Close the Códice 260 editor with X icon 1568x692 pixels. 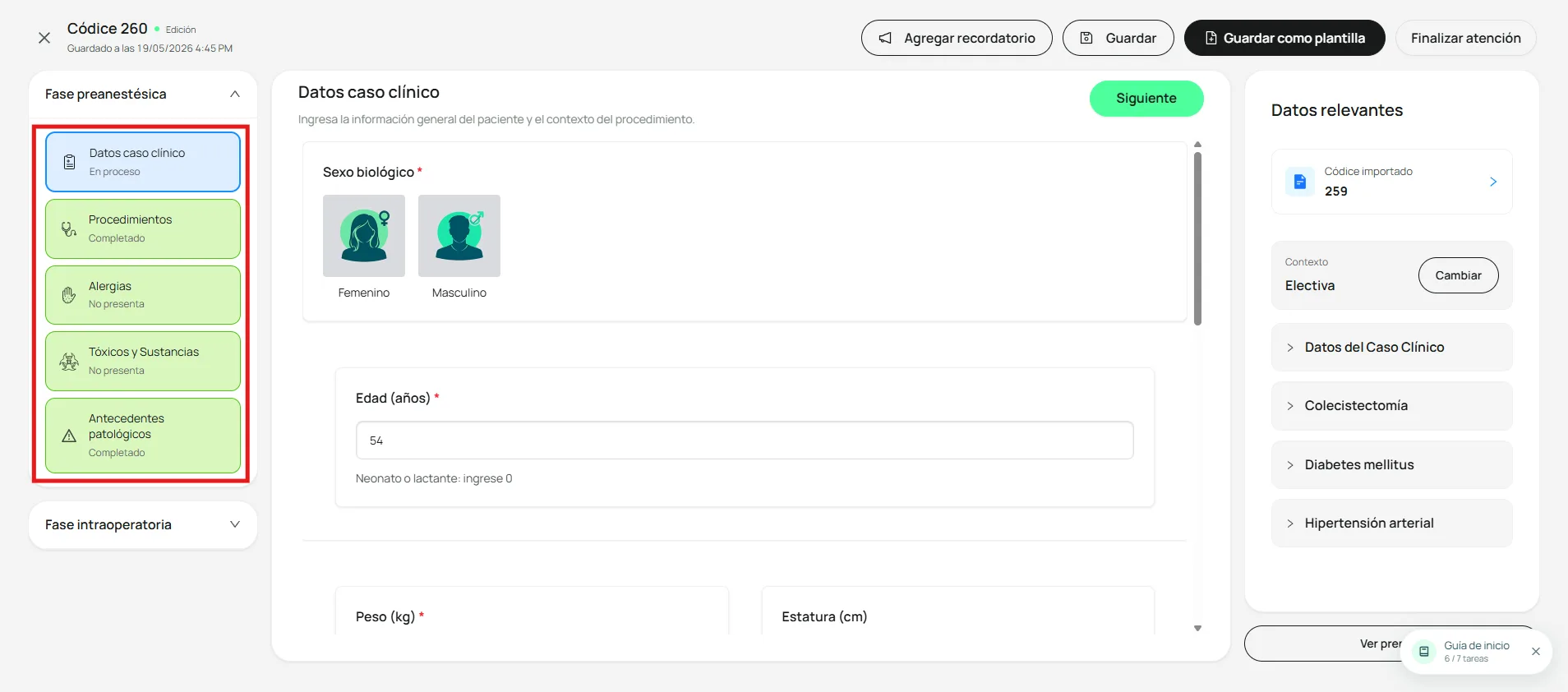pyautogui.click(x=44, y=38)
